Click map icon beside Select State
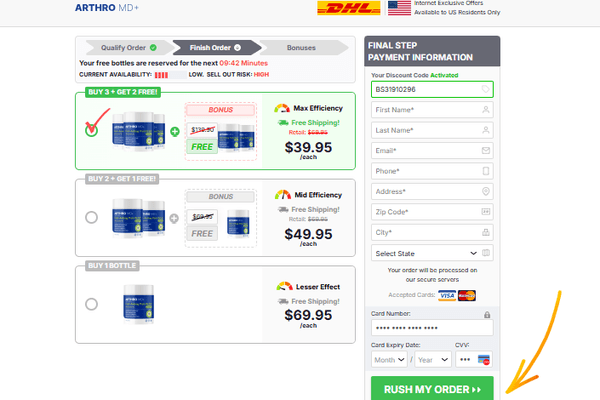Viewport: 600px width, 400px height. [x=486, y=253]
